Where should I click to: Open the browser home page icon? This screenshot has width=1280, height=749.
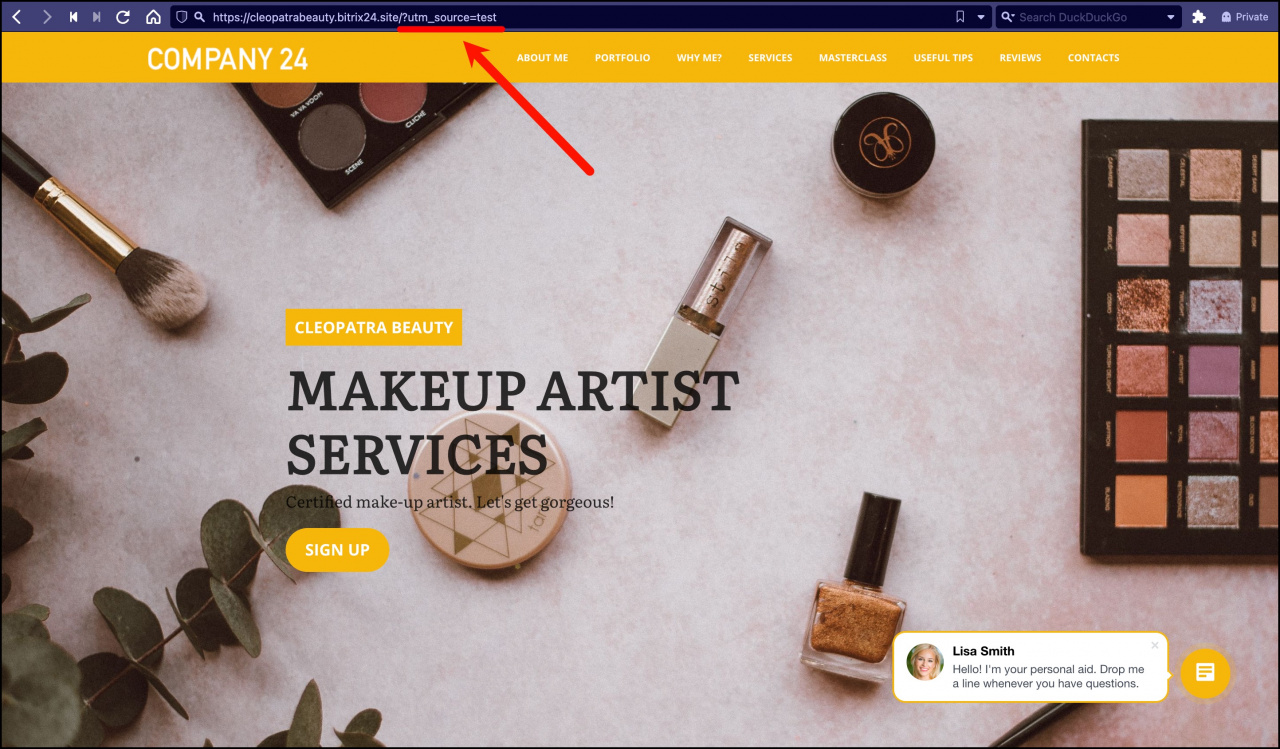click(153, 17)
